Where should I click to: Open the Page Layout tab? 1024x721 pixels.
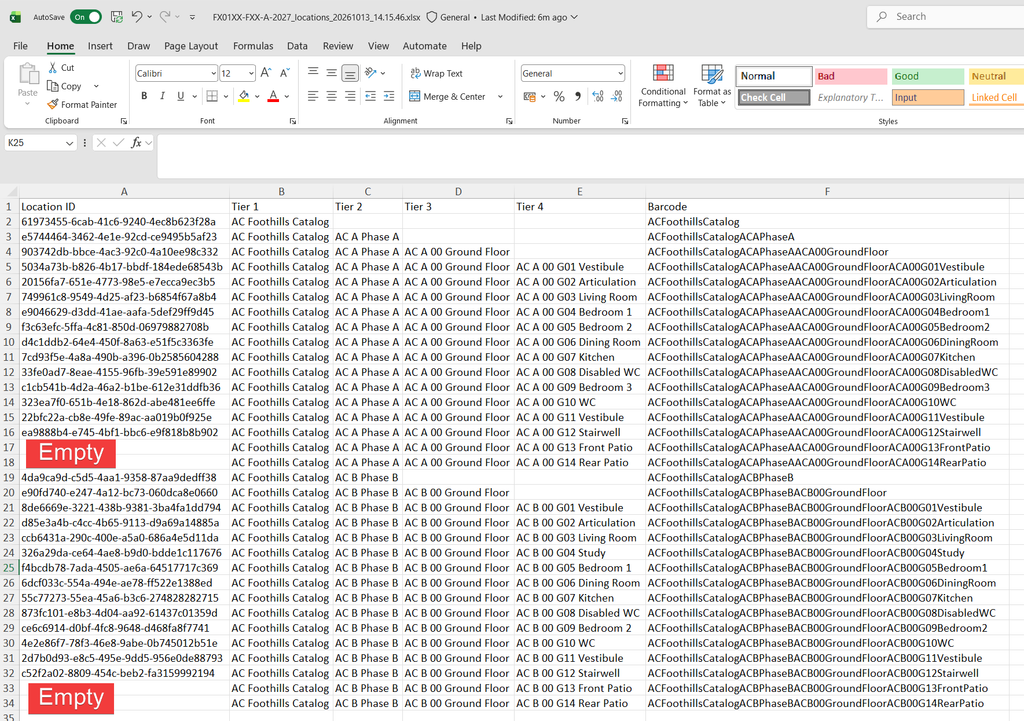pyautogui.click(x=191, y=46)
